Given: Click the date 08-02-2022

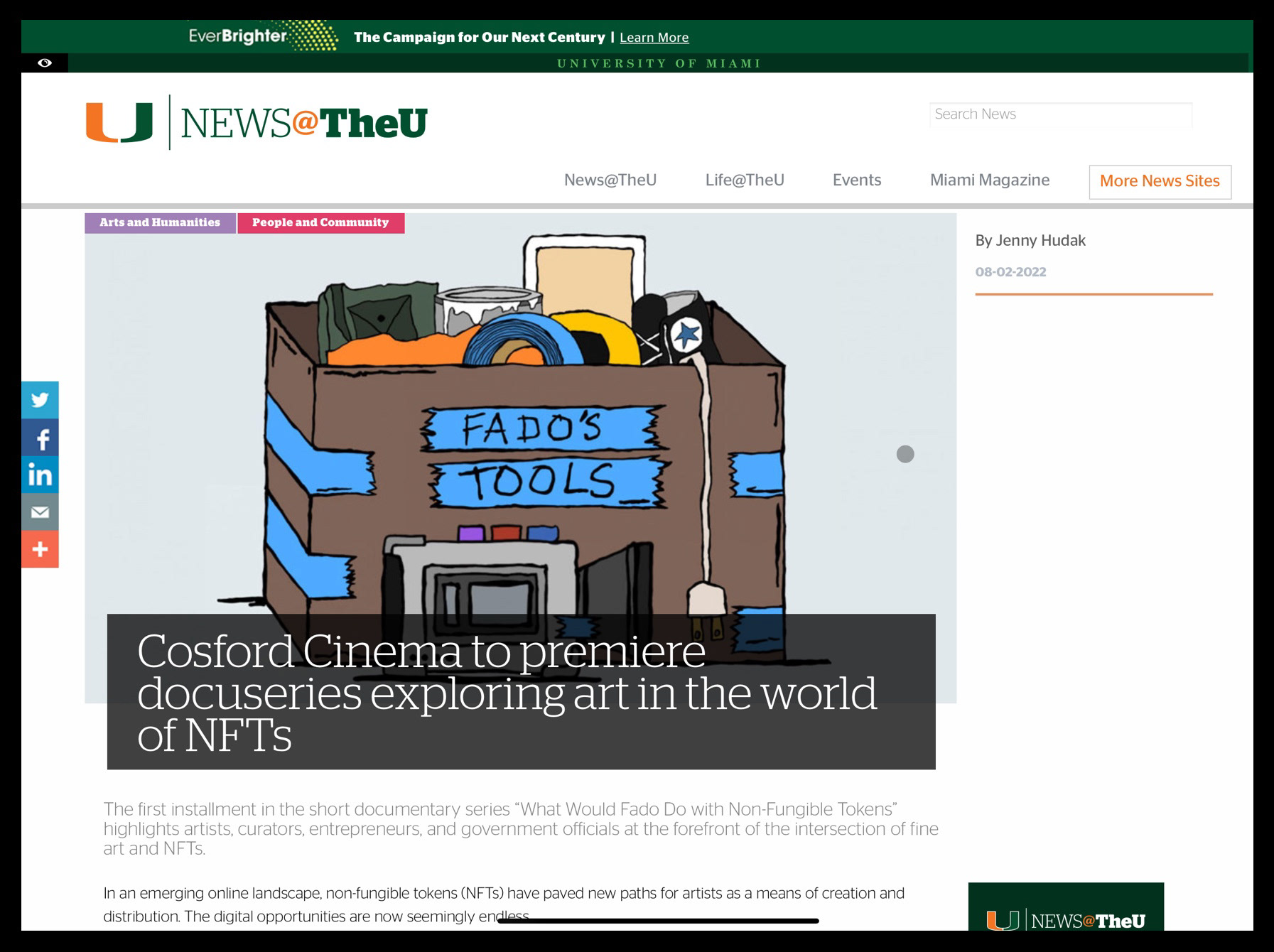Looking at the screenshot, I should [1010, 272].
